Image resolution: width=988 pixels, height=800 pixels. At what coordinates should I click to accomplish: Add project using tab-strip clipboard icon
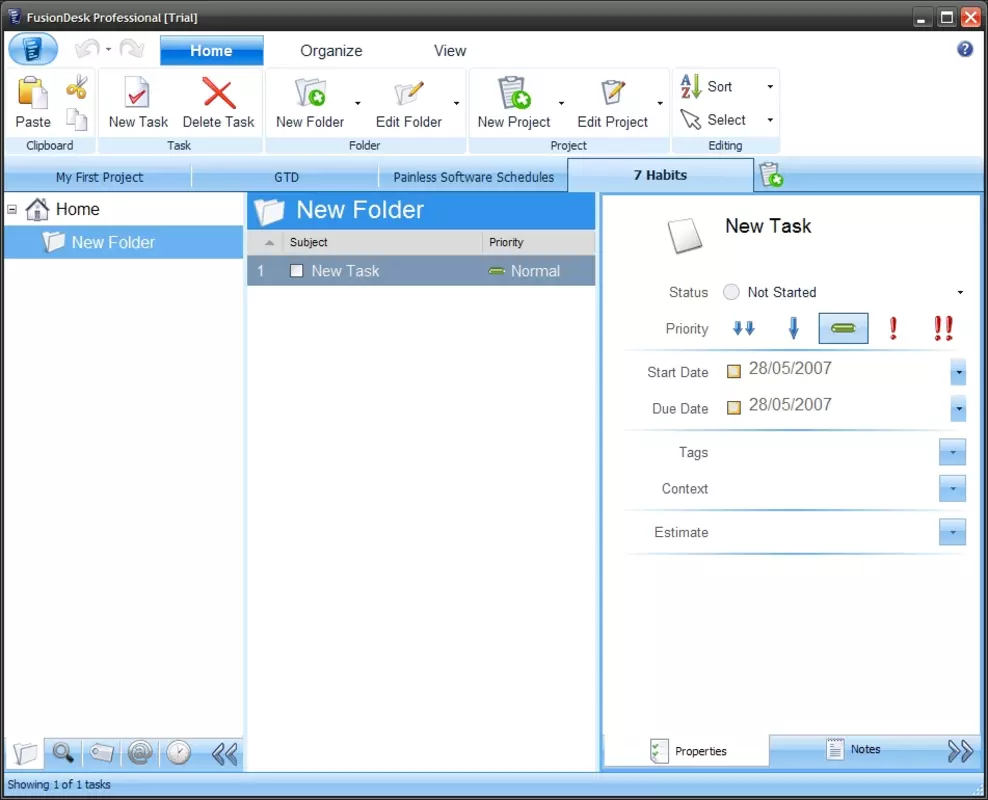(771, 175)
